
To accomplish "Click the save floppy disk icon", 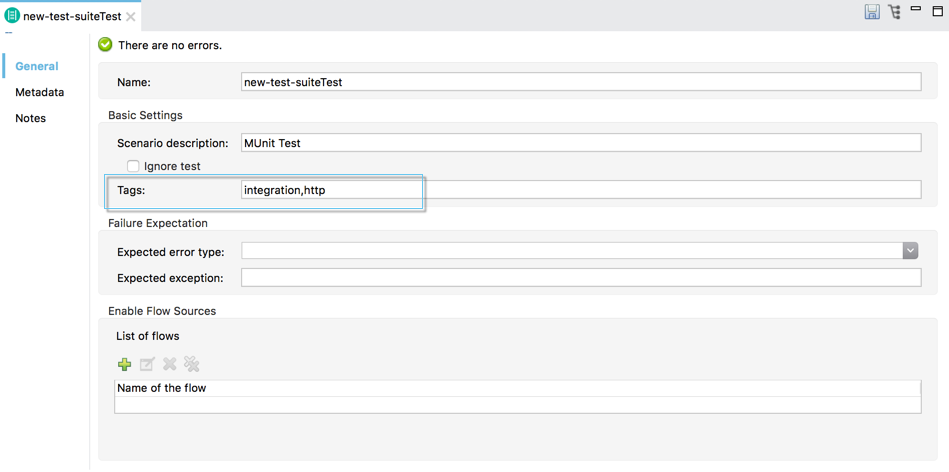I will click(x=872, y=12).
